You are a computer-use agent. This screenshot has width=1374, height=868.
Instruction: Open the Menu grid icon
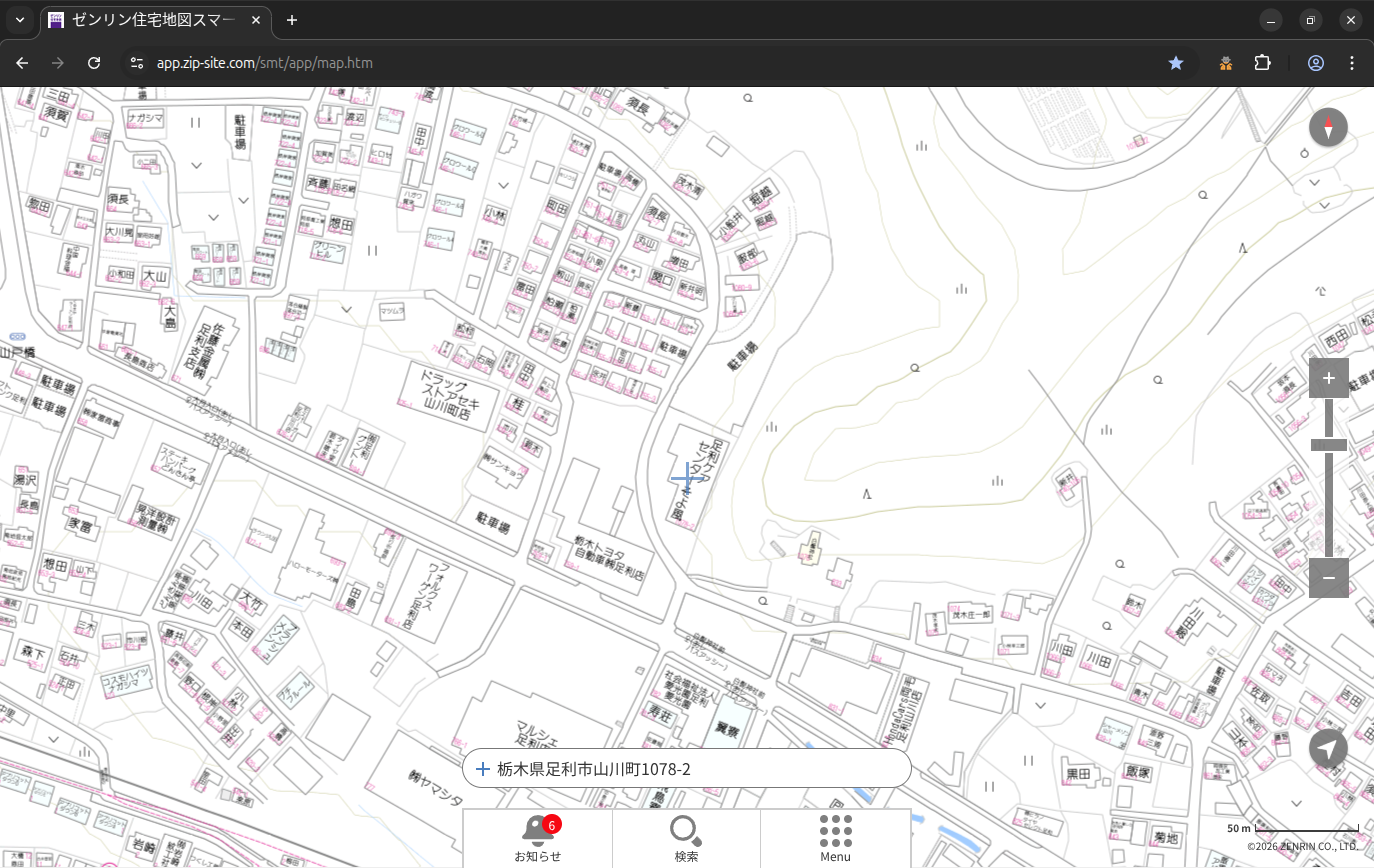click(x=835, y=838)
